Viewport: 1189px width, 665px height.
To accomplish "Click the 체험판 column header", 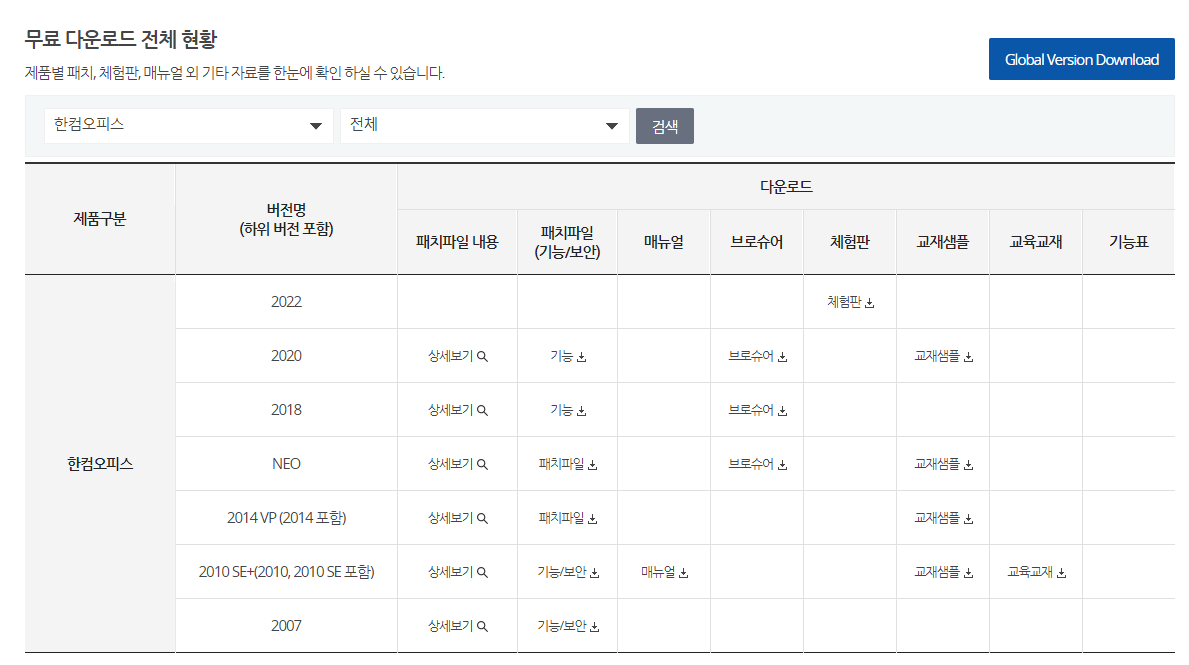I will [850, 242].
